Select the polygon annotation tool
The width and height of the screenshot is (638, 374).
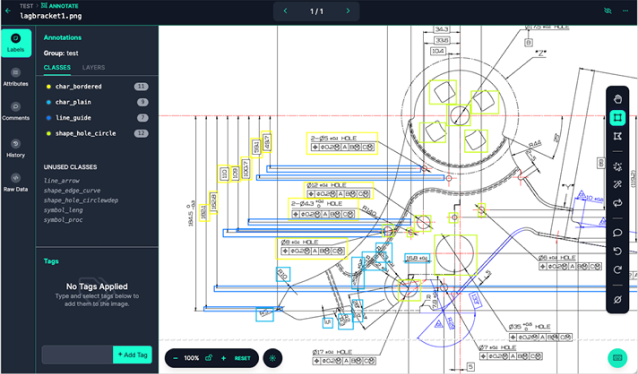(x=617, y=136)
